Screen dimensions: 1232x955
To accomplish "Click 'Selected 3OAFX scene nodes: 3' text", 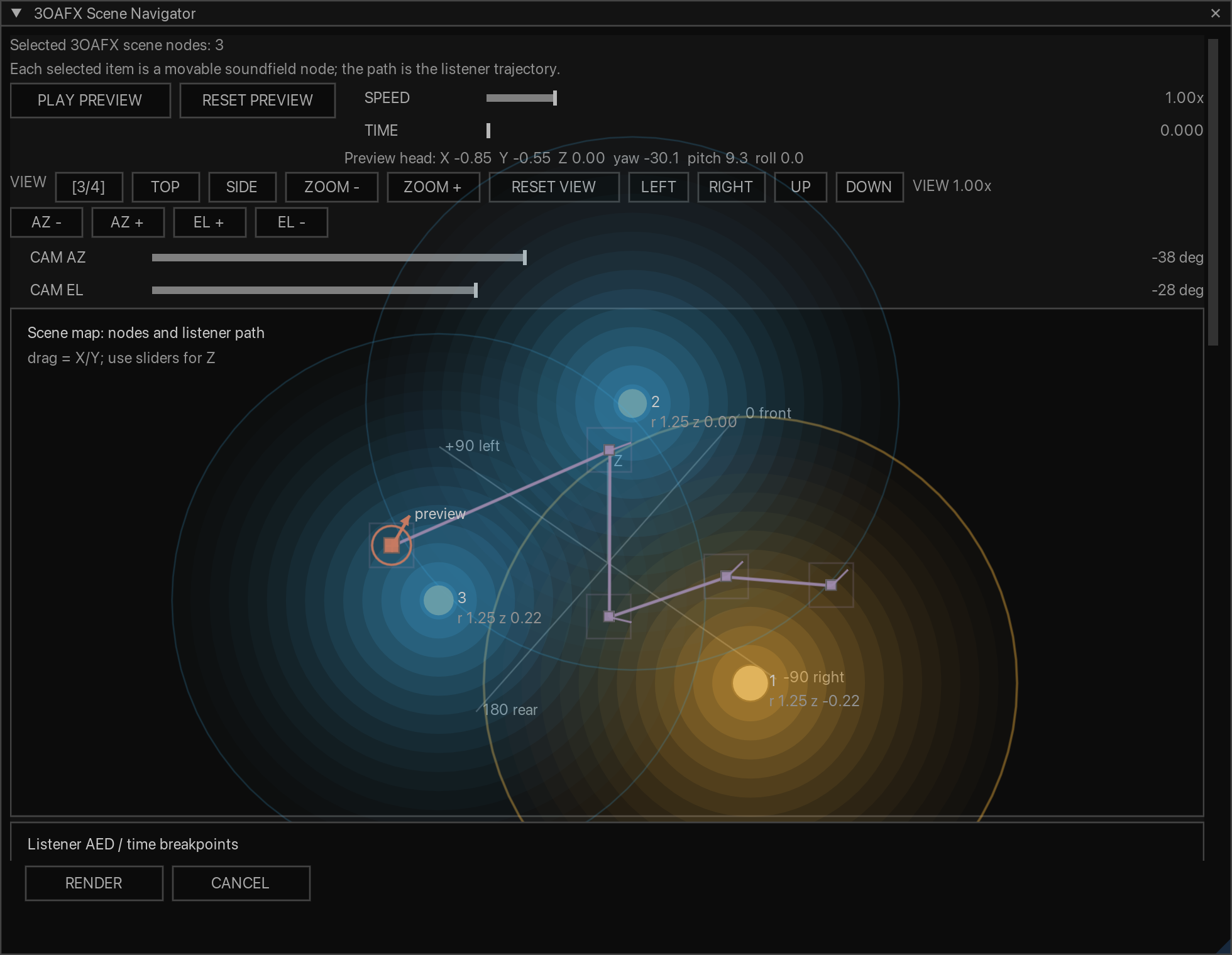I will [117, 45].
